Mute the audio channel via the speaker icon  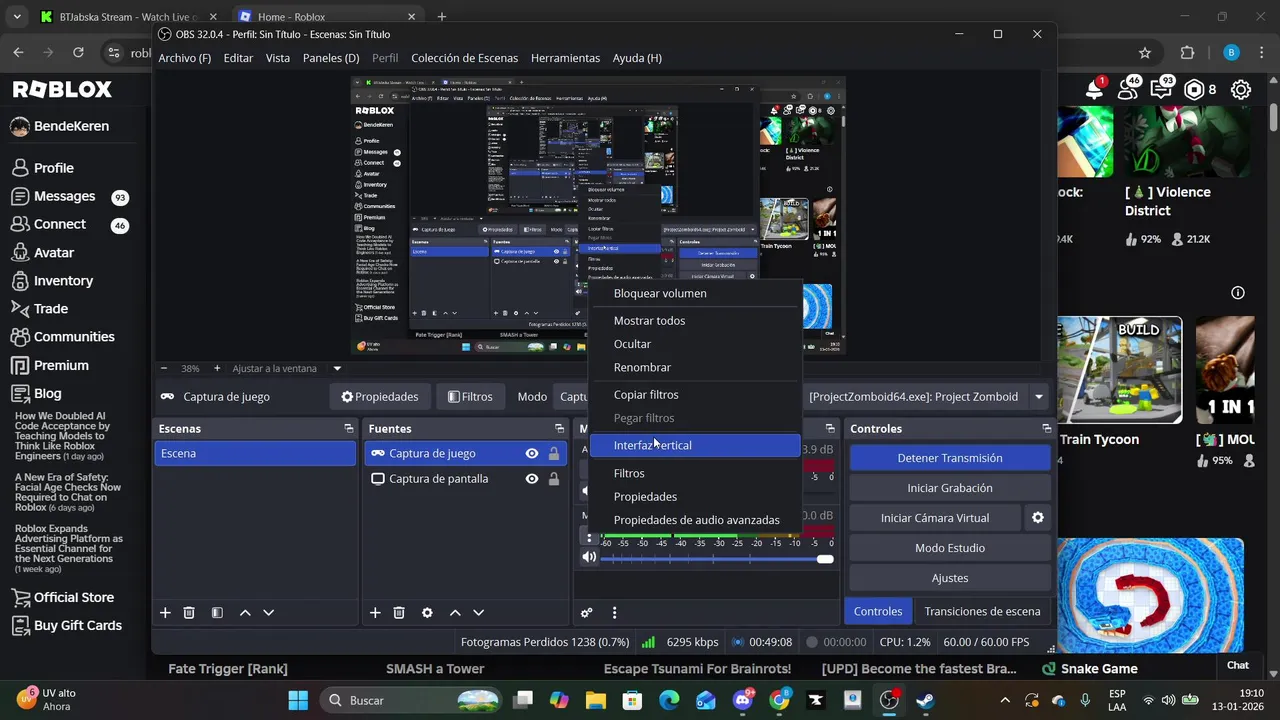coord(589,558)
